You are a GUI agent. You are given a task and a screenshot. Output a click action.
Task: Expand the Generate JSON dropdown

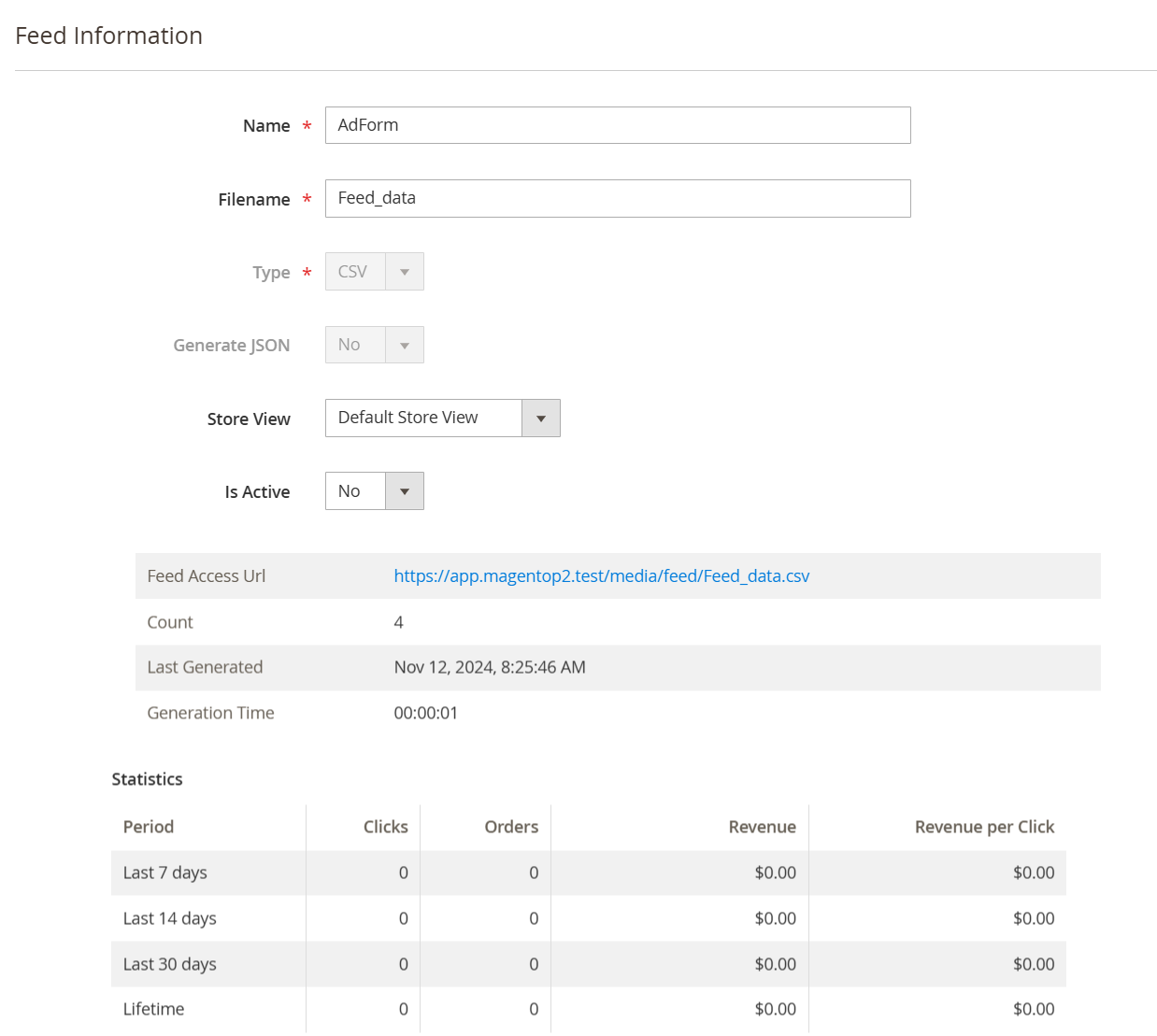(x=374, y=345)
